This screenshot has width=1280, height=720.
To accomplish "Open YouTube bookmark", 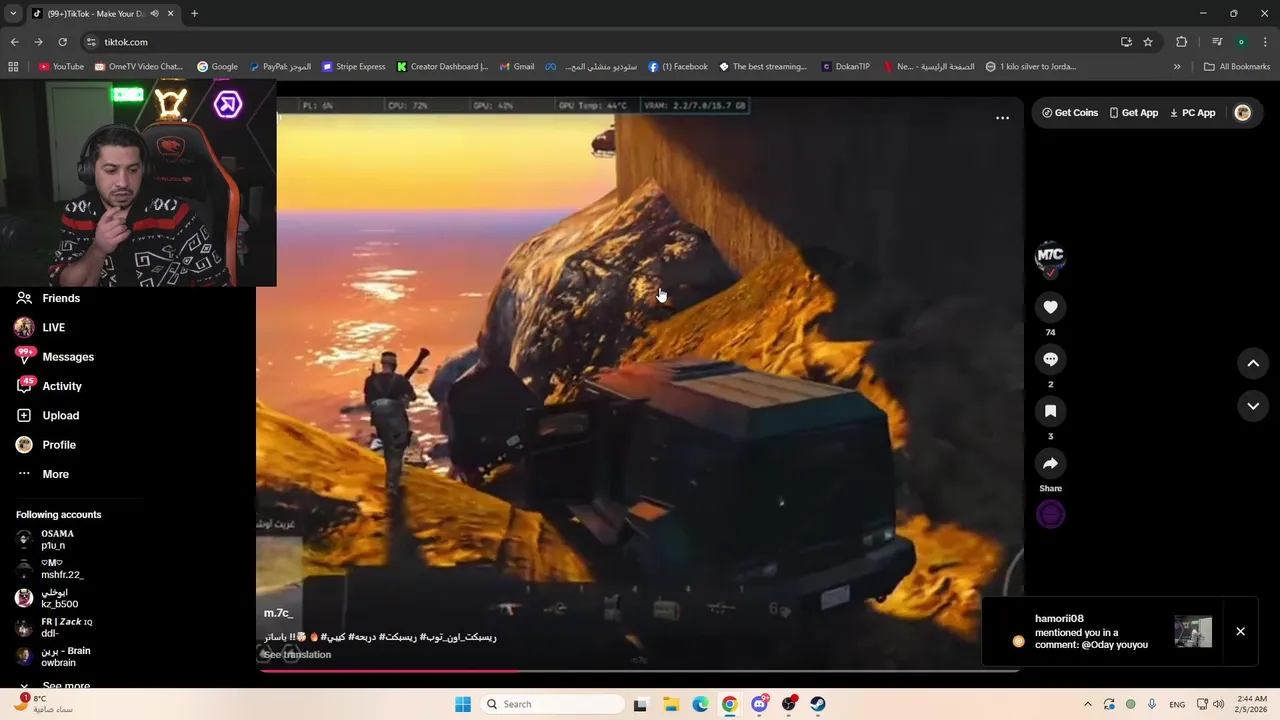I will coord(61,67).
